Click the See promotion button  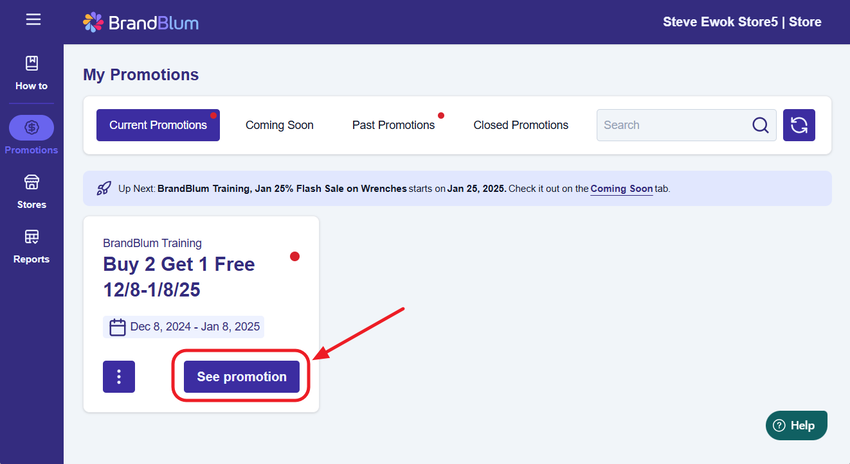coord(241,377)
